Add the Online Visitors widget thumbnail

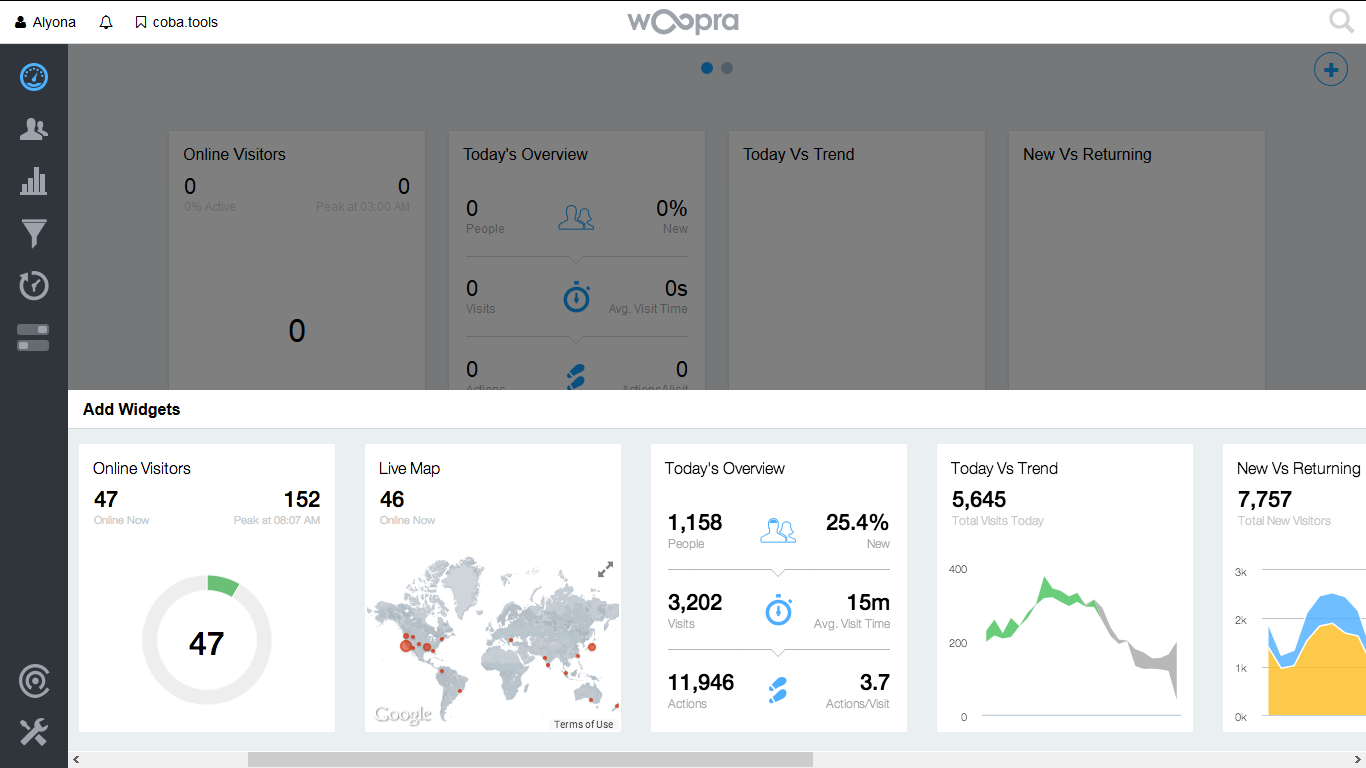coord(207,588)
